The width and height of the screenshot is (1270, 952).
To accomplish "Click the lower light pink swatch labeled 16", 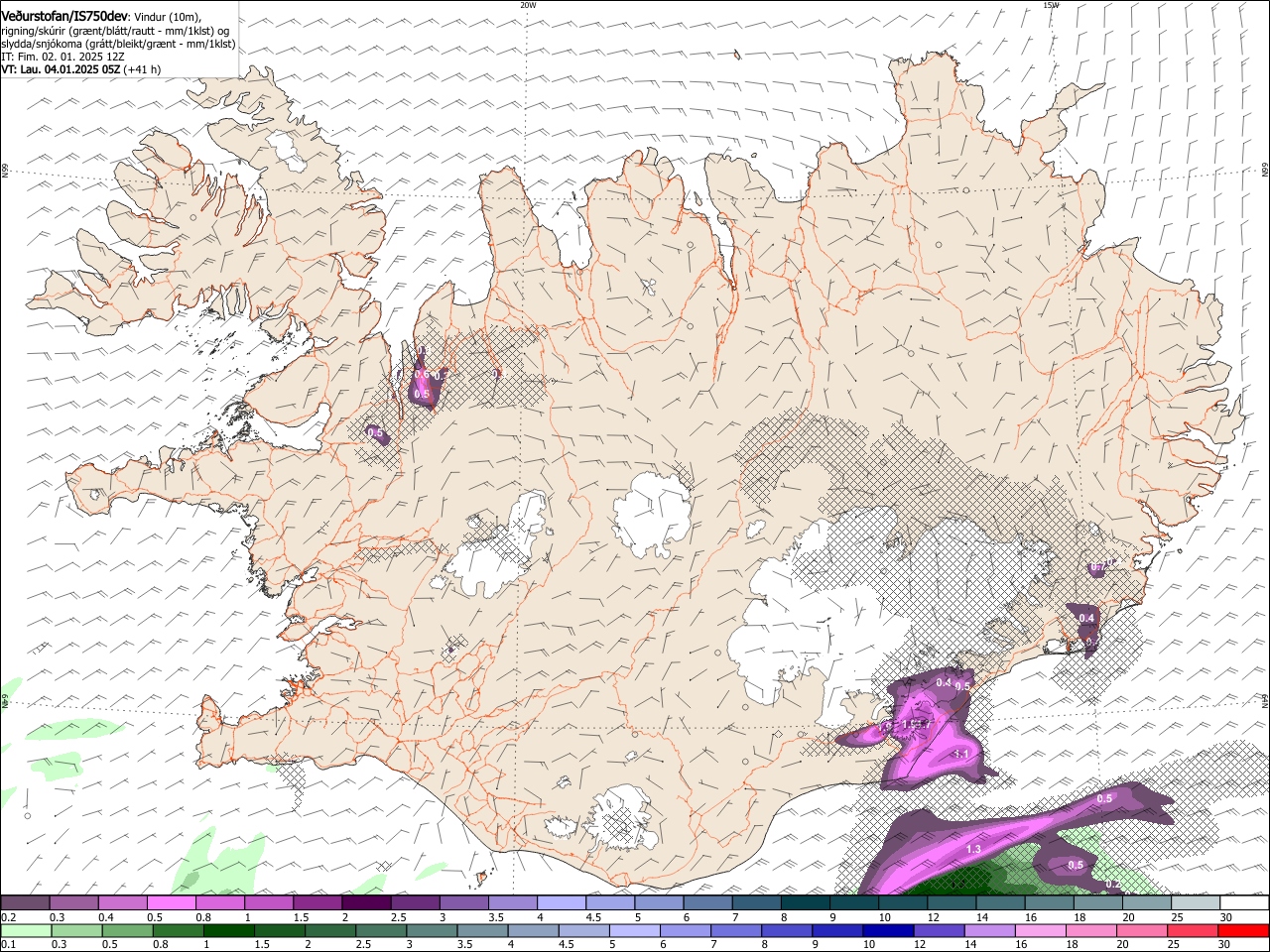I will coord(1042,931).
